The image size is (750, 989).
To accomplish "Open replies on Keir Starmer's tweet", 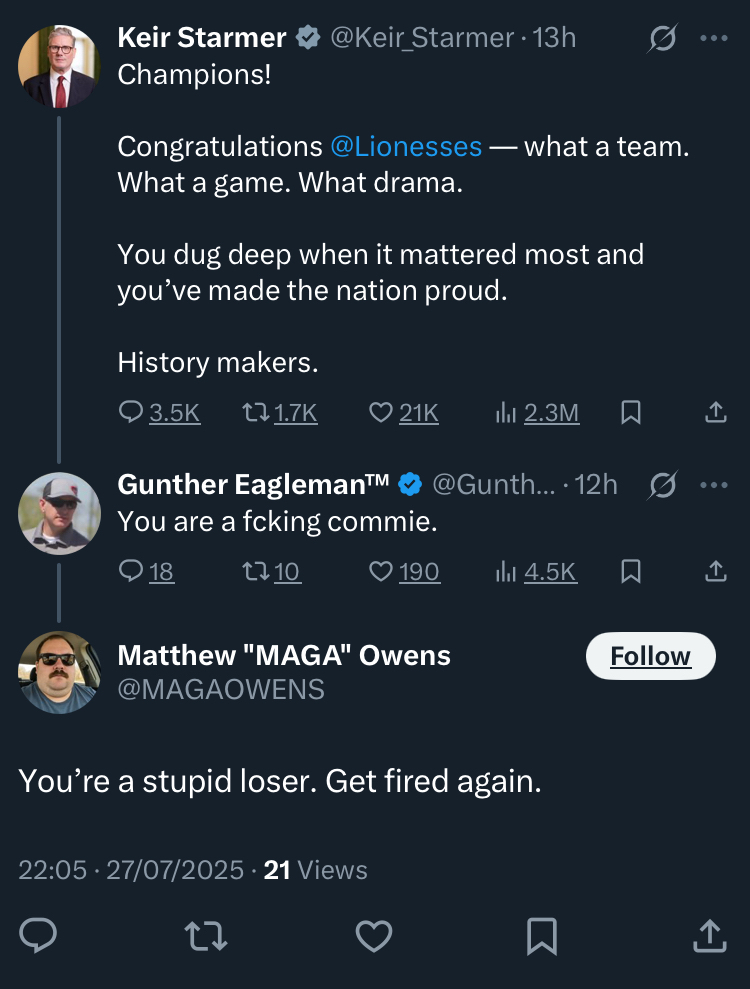I will [160, 412].
